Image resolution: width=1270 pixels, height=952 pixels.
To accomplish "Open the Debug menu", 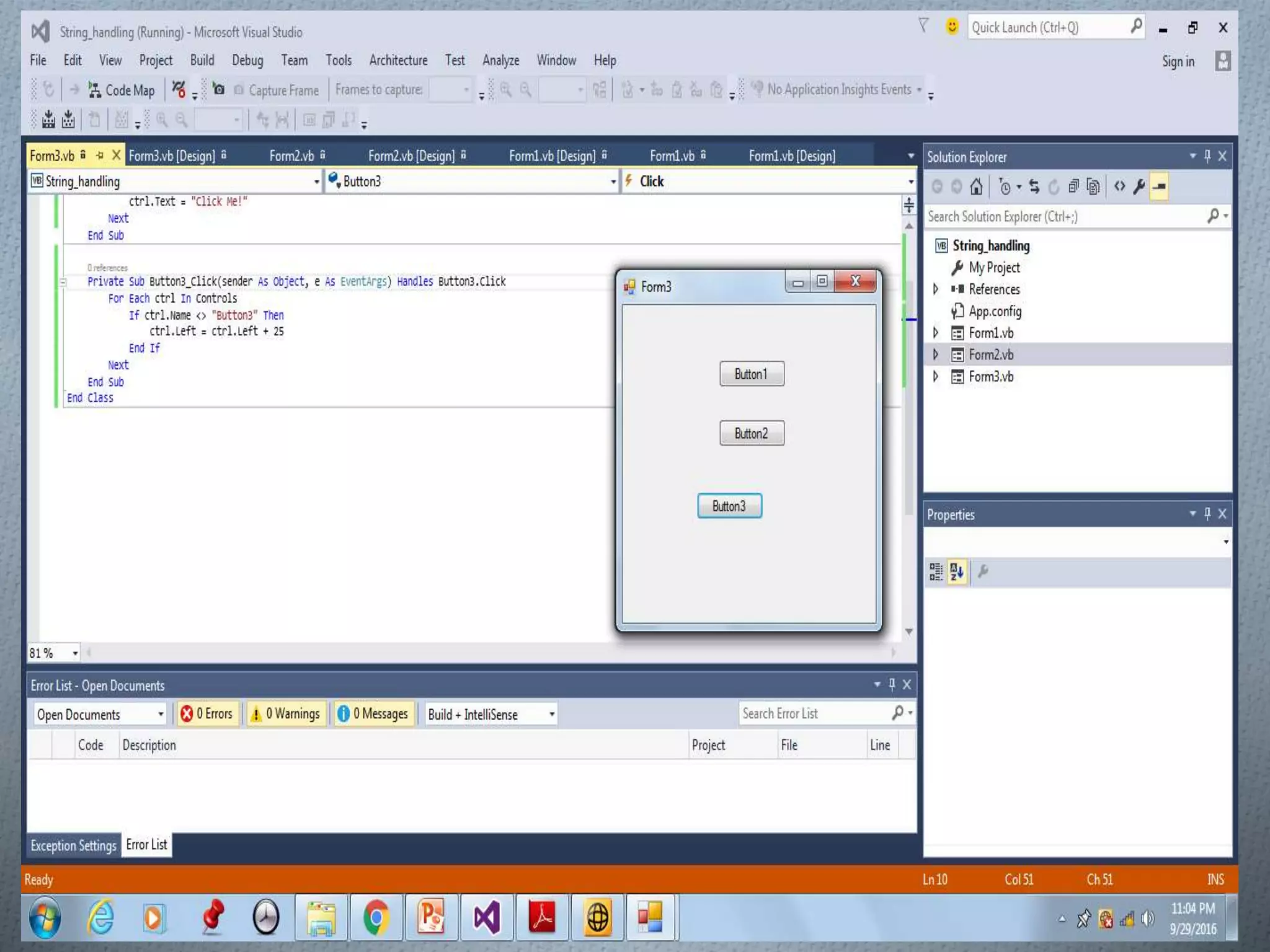I will [247, 60].
